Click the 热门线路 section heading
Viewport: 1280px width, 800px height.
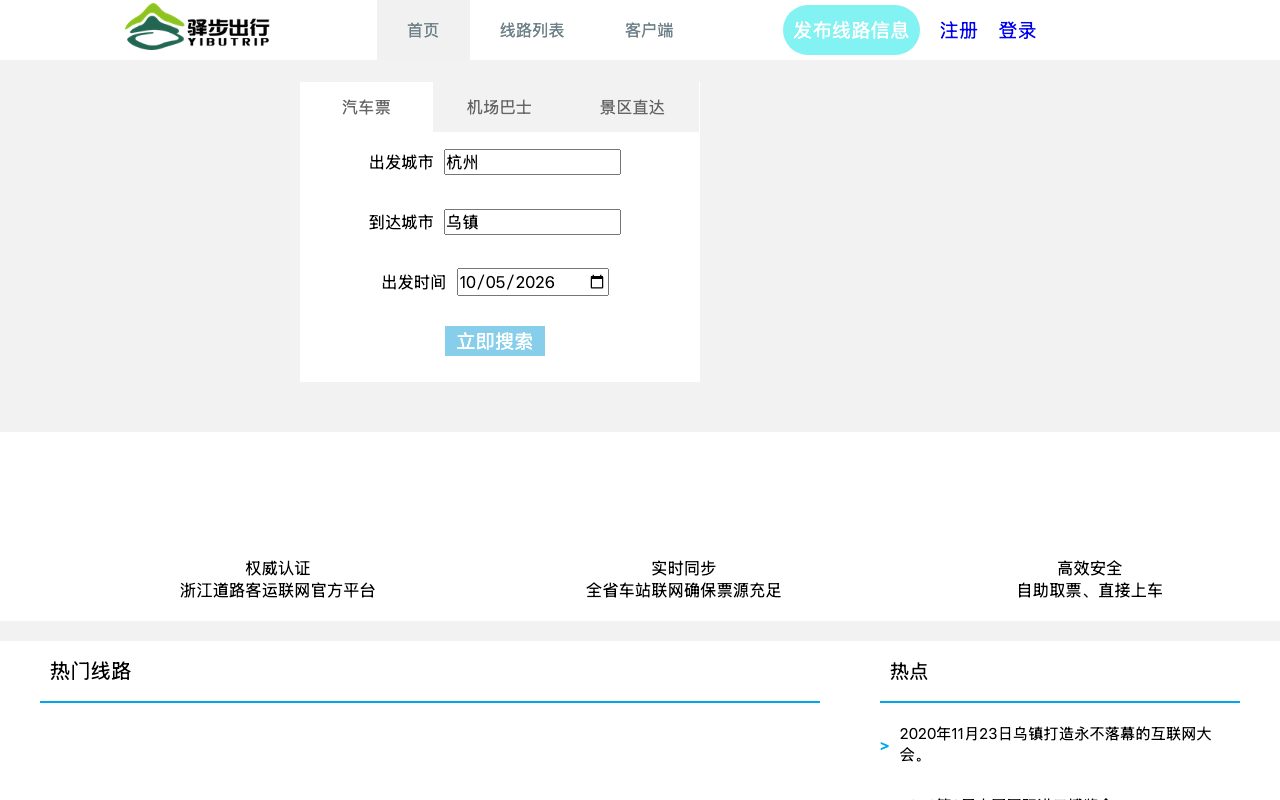91,671
